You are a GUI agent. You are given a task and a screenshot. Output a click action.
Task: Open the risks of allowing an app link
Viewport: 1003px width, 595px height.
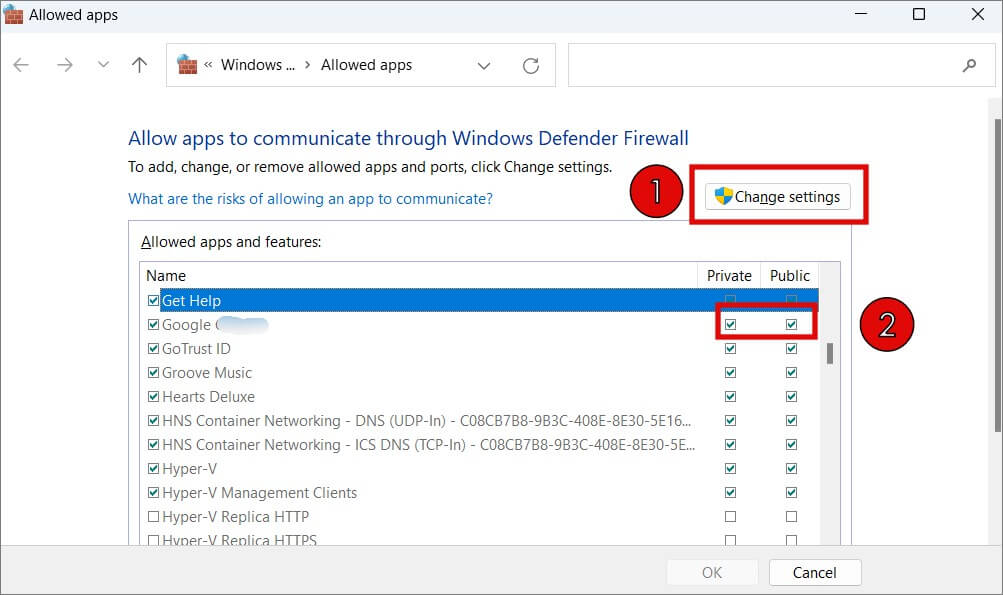pyautogui.click(x=310, y=199)
